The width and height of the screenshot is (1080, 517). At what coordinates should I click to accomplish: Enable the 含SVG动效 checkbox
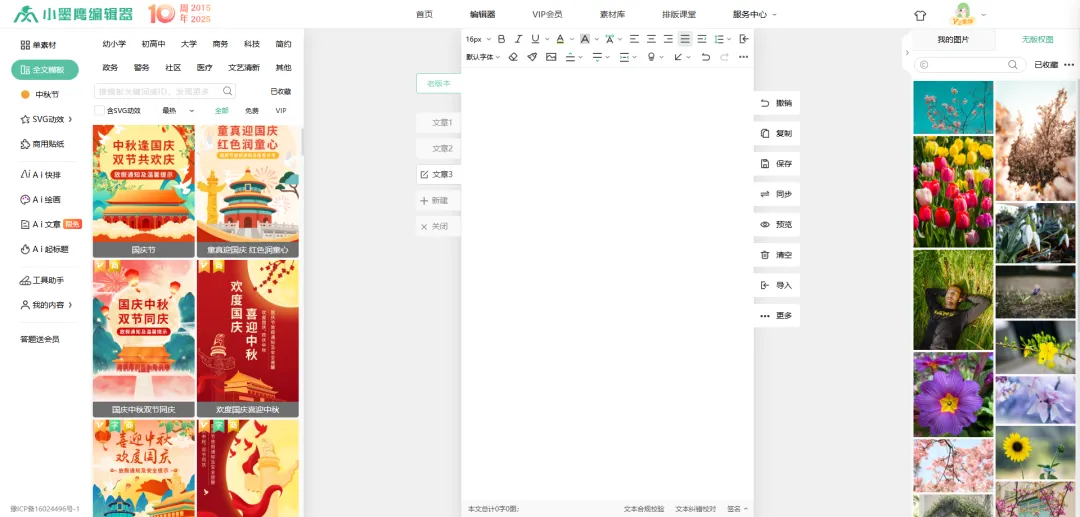click(x=99, y=111)
